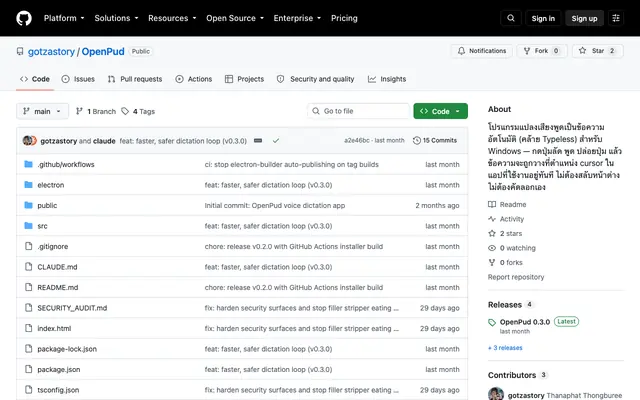Switch to the Pull requests tab
Viewport: 640px width, 400px height.
pos(135,79)
